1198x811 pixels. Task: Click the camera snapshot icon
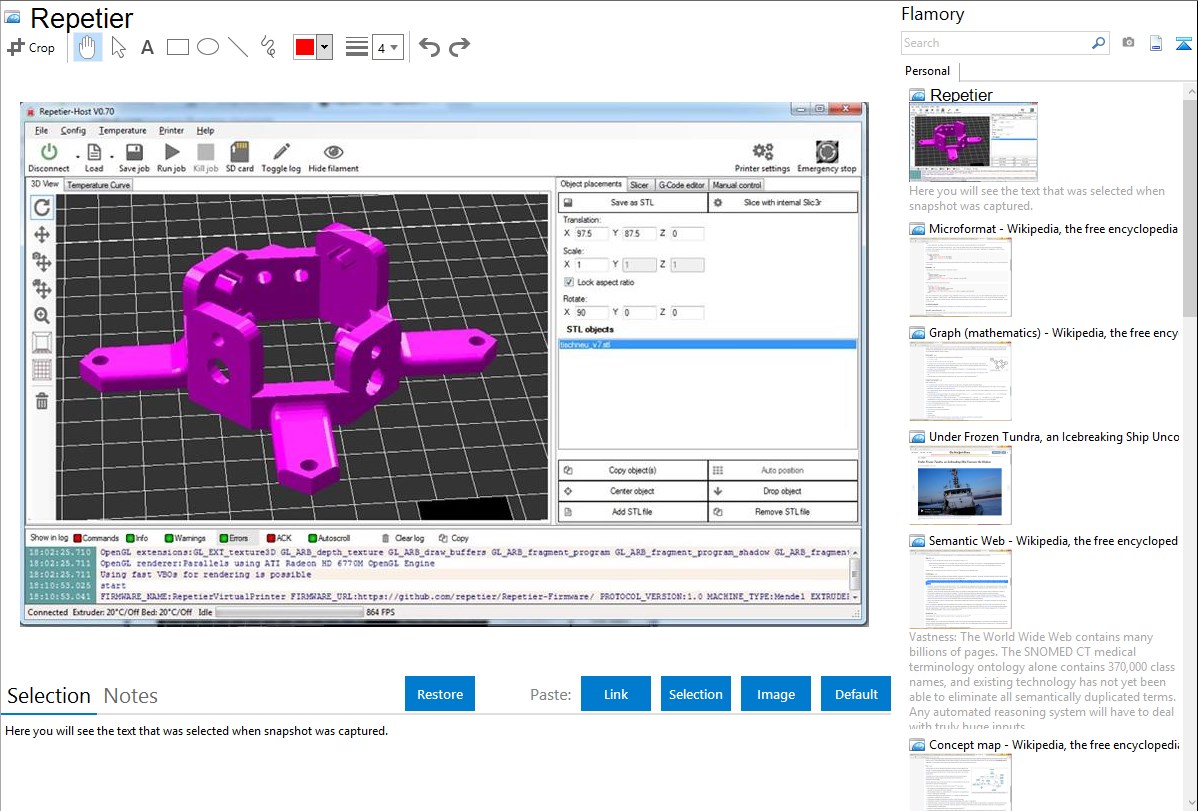click(1128, 43)
